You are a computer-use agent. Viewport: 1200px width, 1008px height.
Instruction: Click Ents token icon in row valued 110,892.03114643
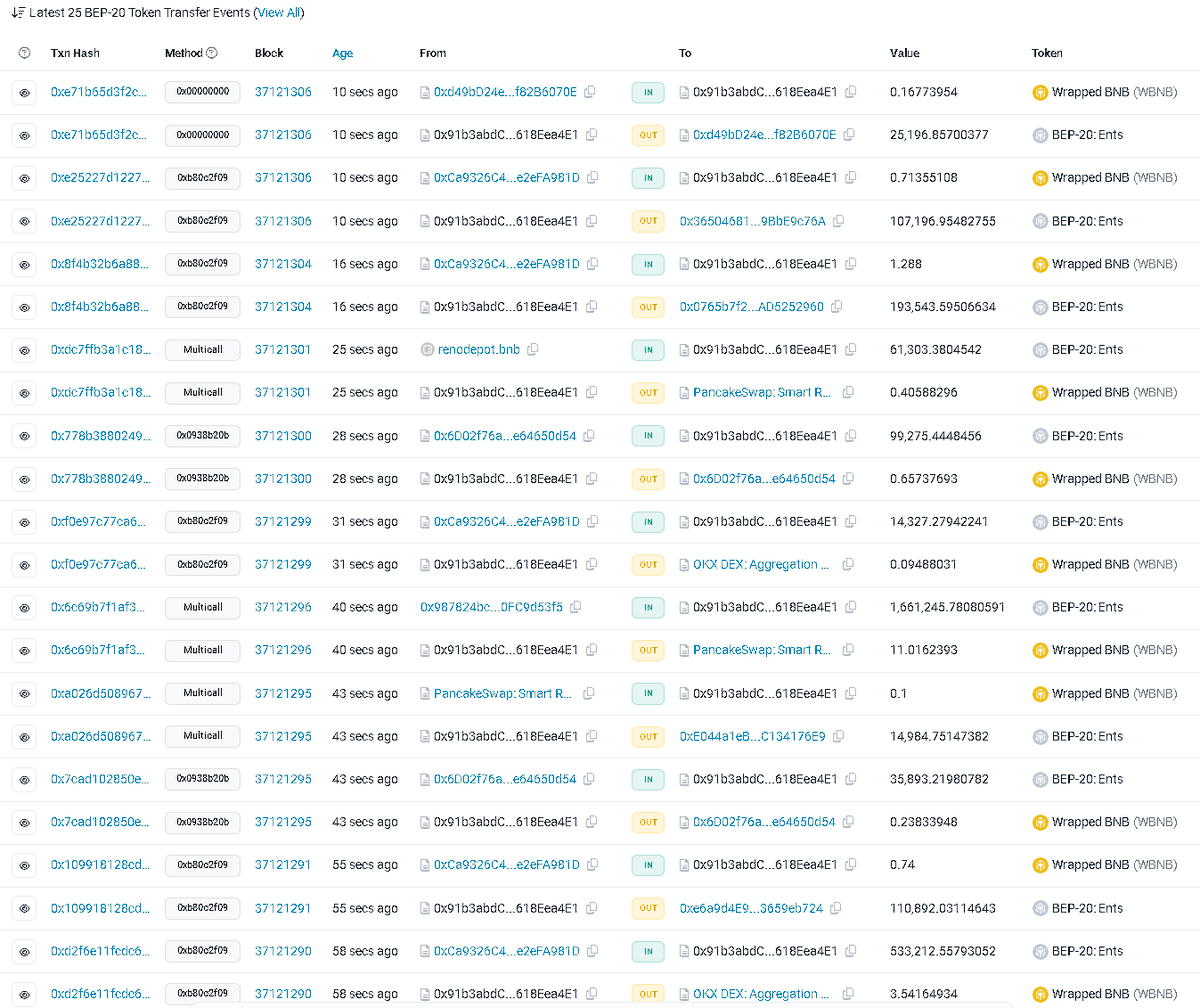click(1040, 909)
